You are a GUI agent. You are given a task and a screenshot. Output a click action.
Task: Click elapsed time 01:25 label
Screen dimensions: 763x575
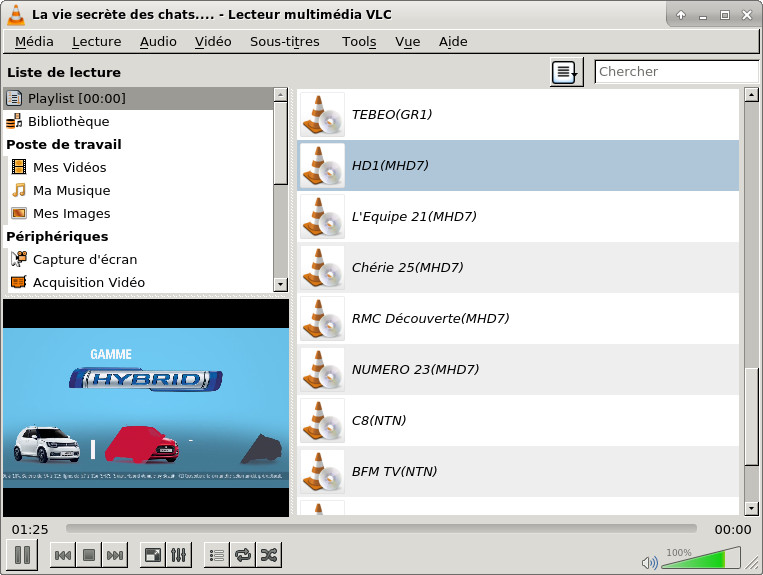pyautogui.click(x=30, y=529)
